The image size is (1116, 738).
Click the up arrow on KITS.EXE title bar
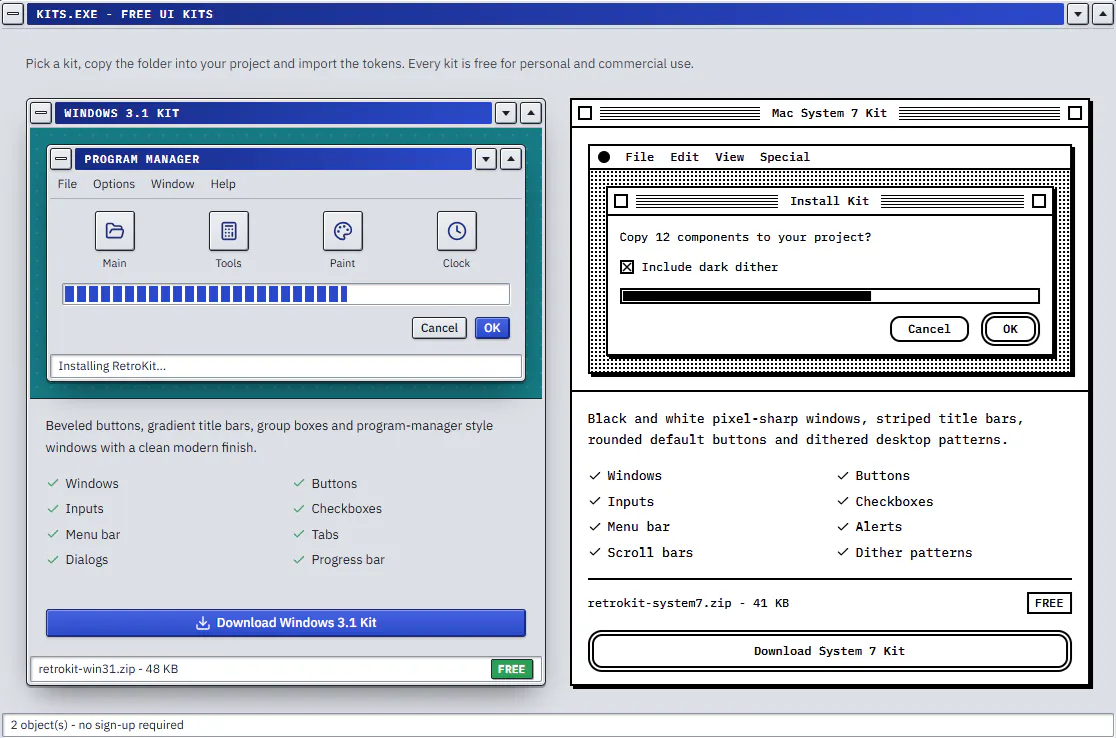pos(1102,14)
